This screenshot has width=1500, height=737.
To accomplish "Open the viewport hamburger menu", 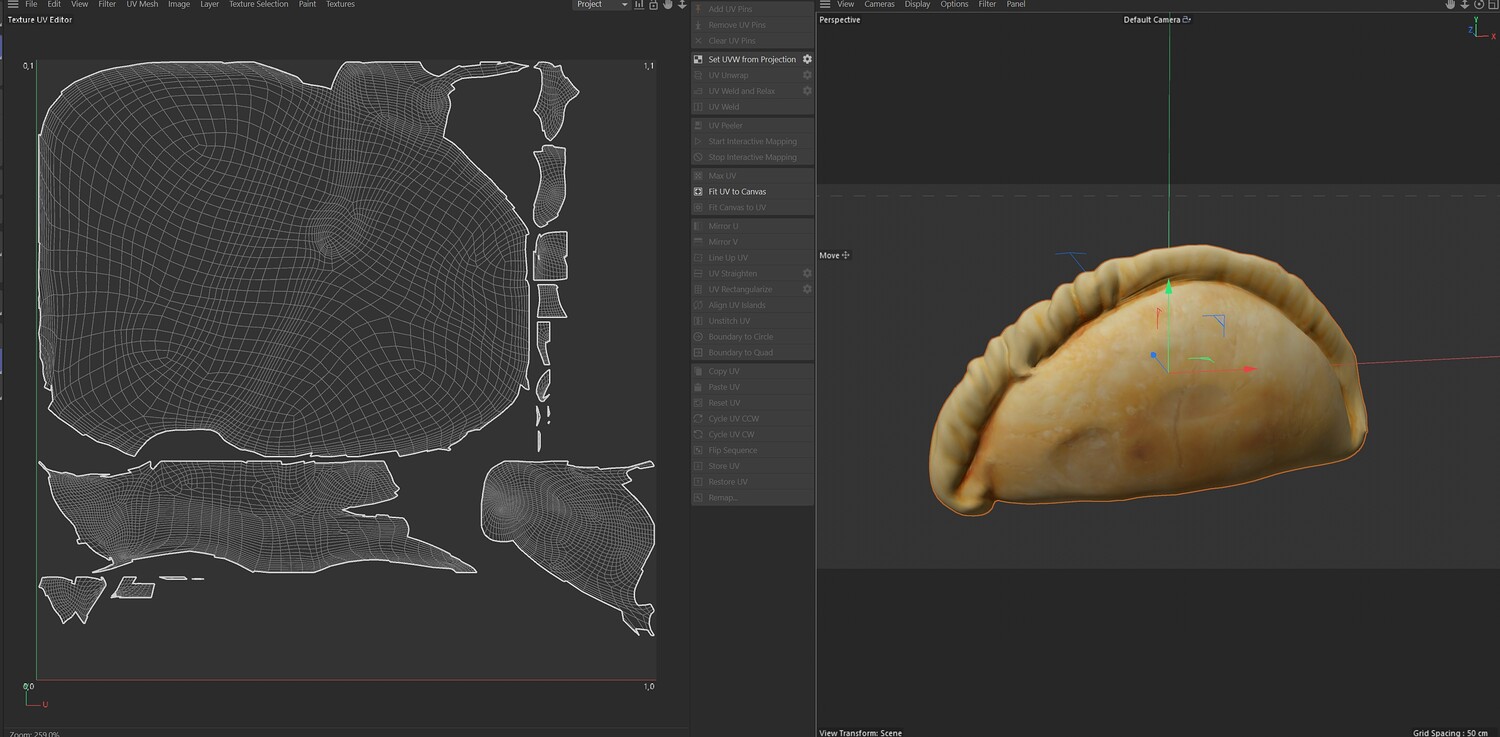I will [x=825, y=5].
